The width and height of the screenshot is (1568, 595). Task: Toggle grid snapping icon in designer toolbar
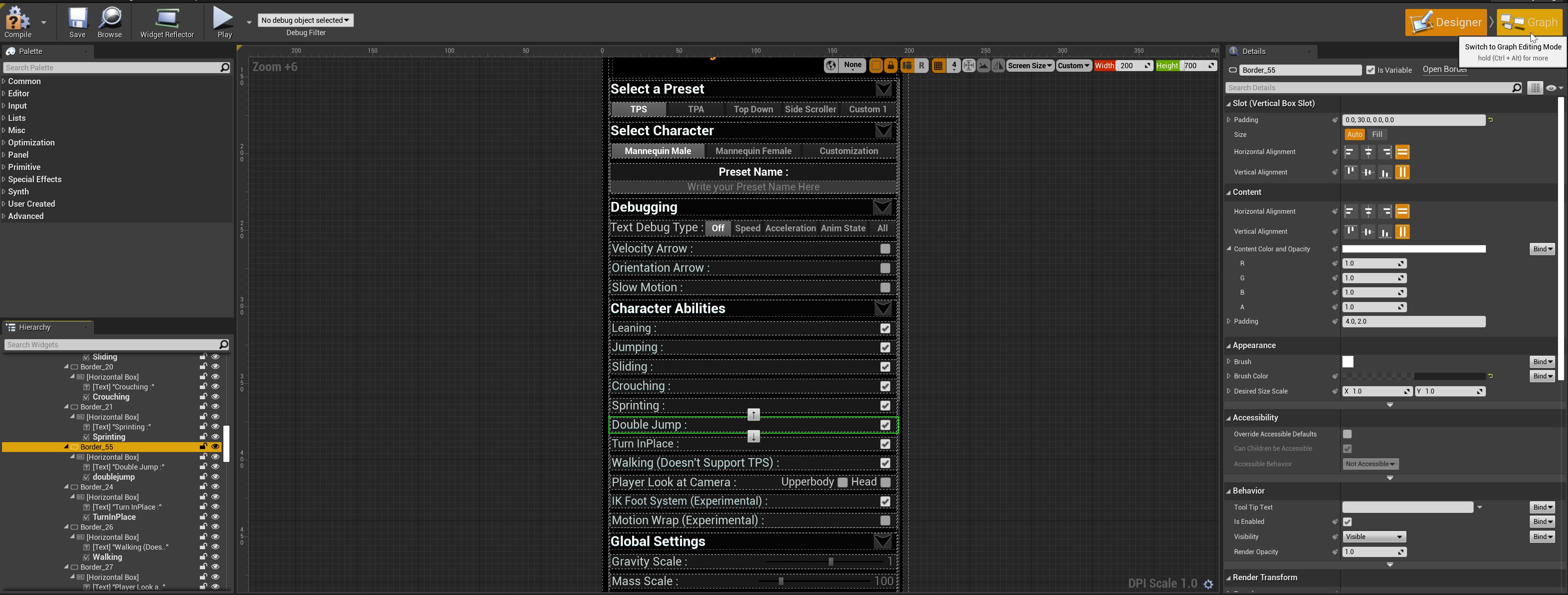pyautogui.click(x=938, y=66)
